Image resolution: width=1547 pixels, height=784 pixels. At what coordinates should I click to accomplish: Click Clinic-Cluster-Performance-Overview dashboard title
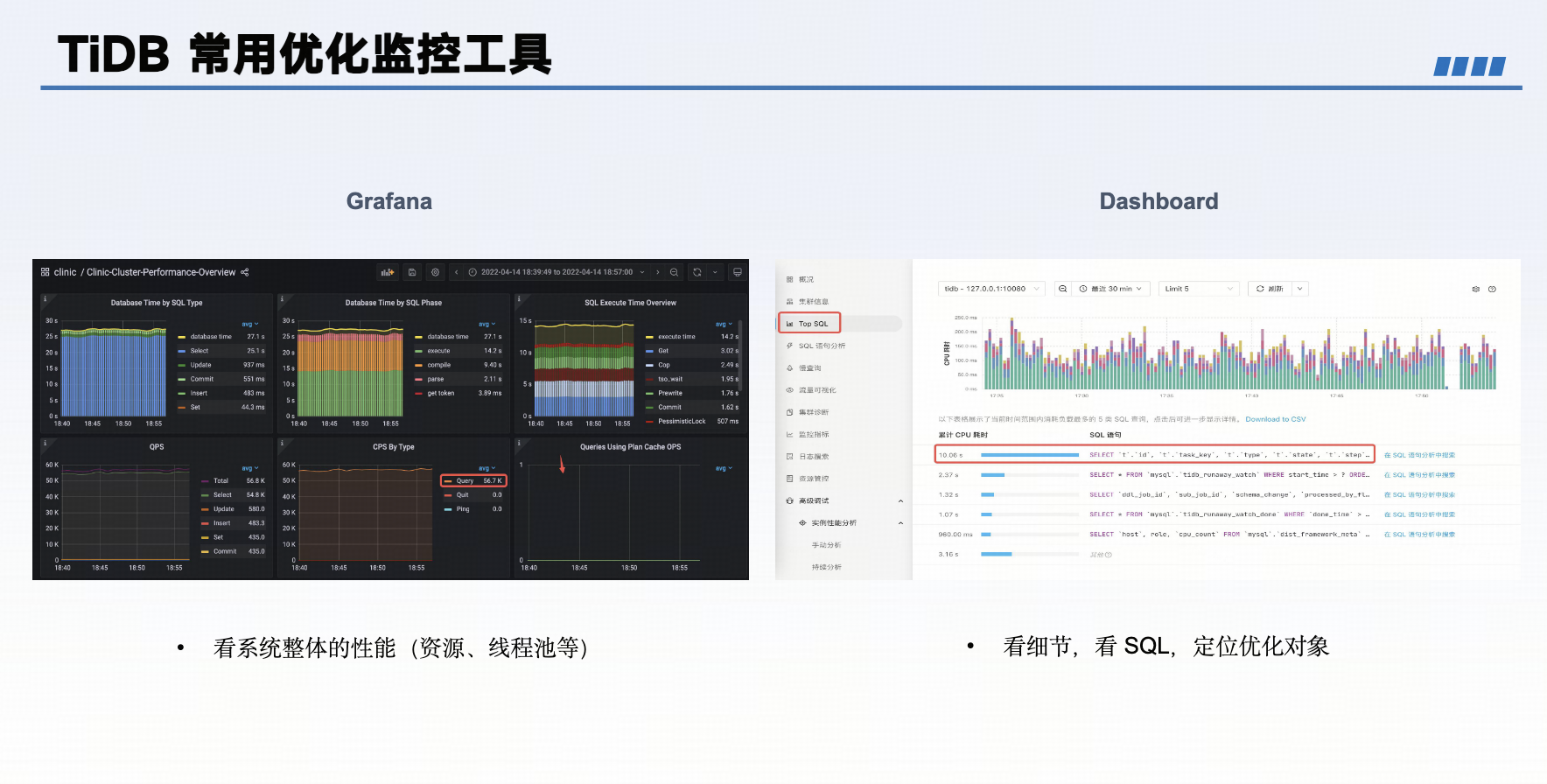tap(161, 272)
